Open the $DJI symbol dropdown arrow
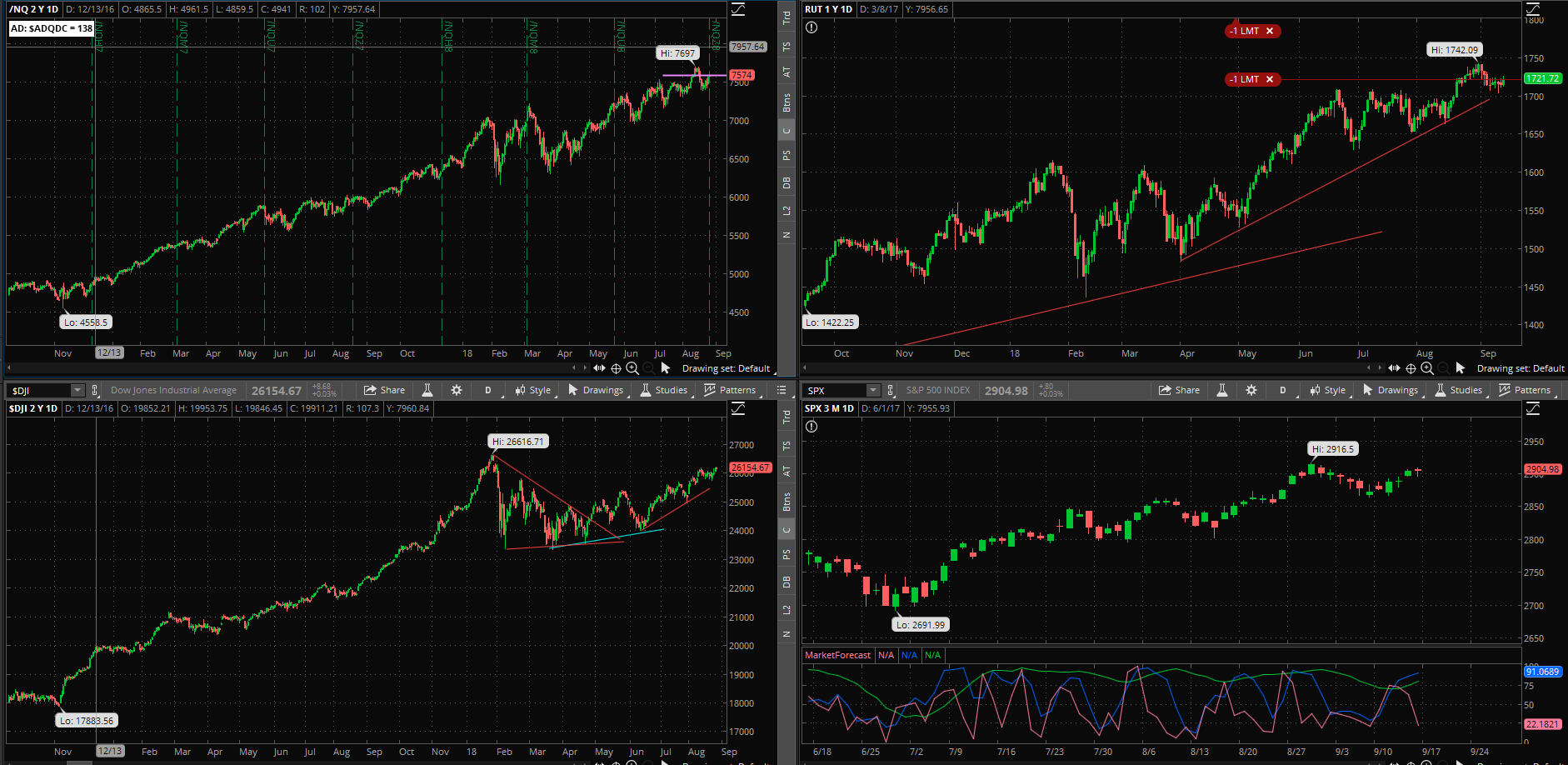 point(77,390)
